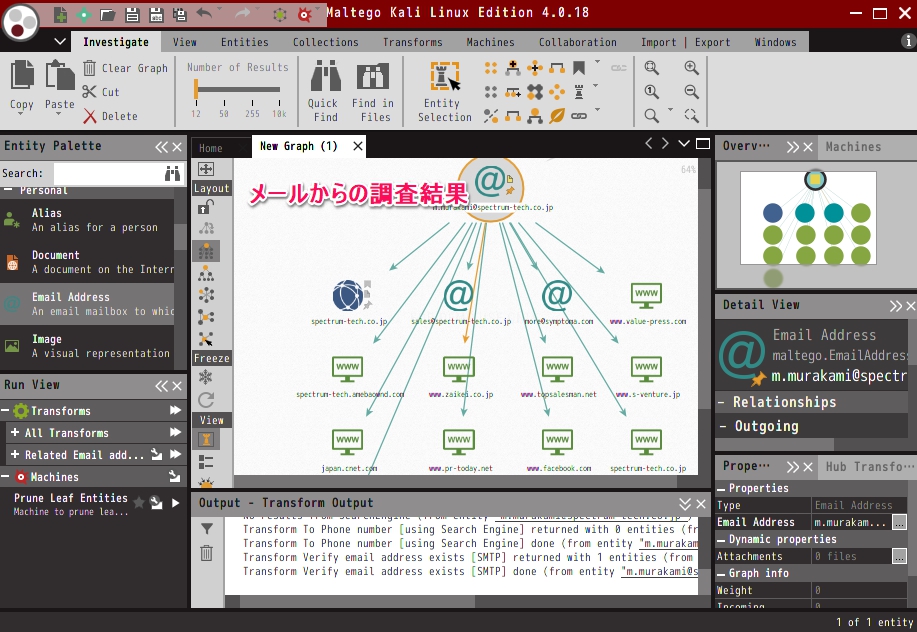Open the Transforms ribbon tab
The width and height of the screenshot is (917, 632).
click(412, 42)
